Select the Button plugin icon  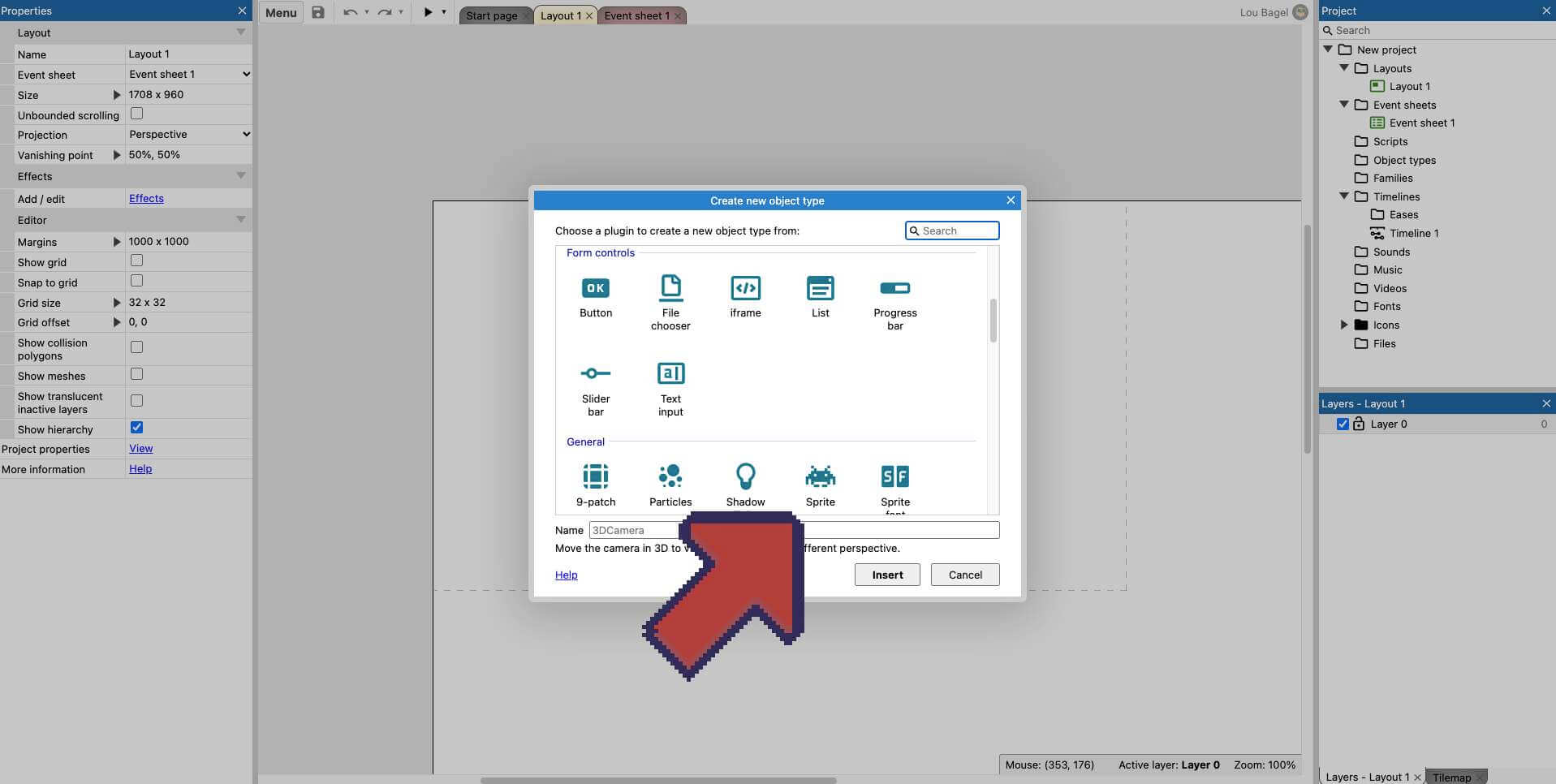(596, 288)
